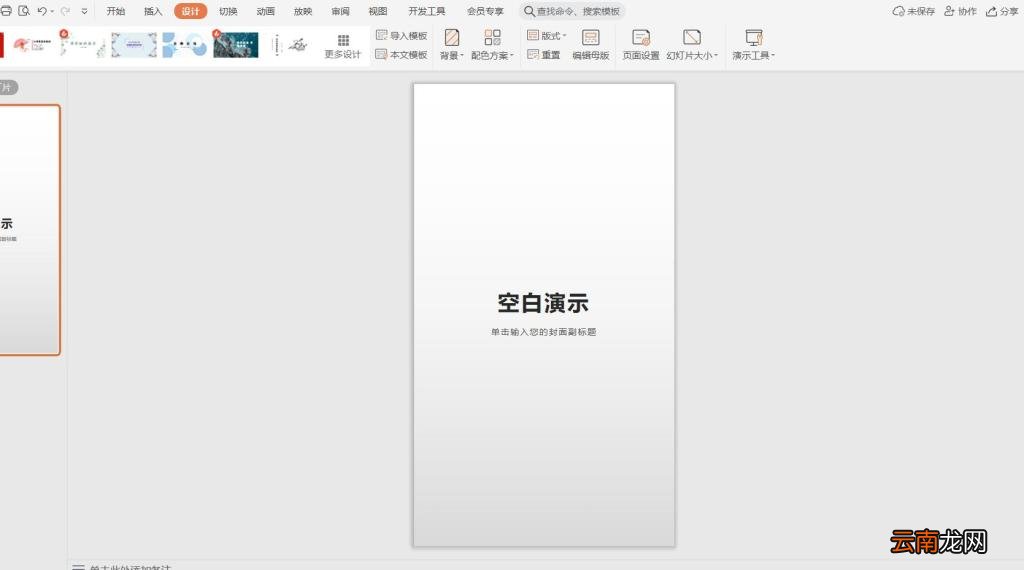Apply the ink-wash calligraphy design template
This screenshot has height=570, width=1024.
click(287, 45)
